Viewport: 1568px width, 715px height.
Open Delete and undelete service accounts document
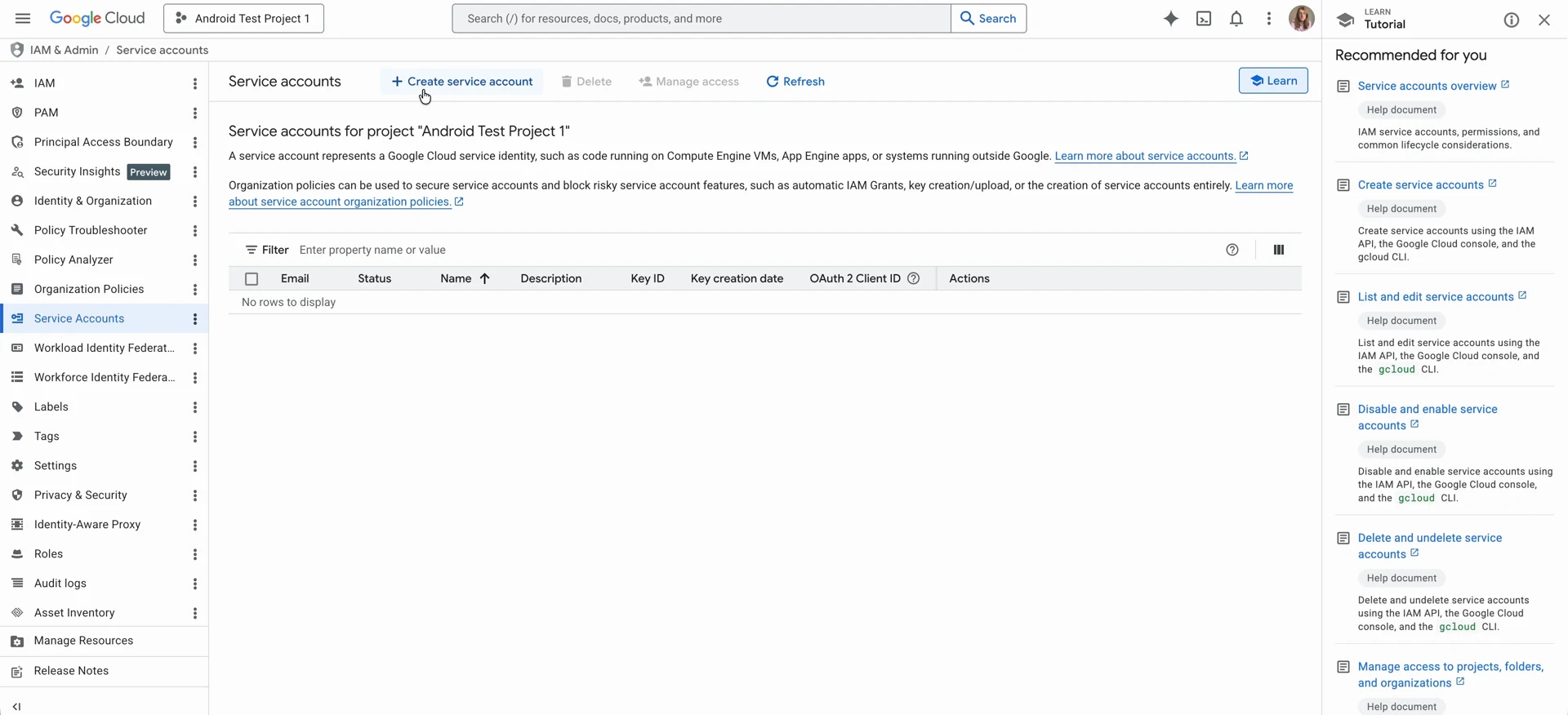coord(1430,546)
